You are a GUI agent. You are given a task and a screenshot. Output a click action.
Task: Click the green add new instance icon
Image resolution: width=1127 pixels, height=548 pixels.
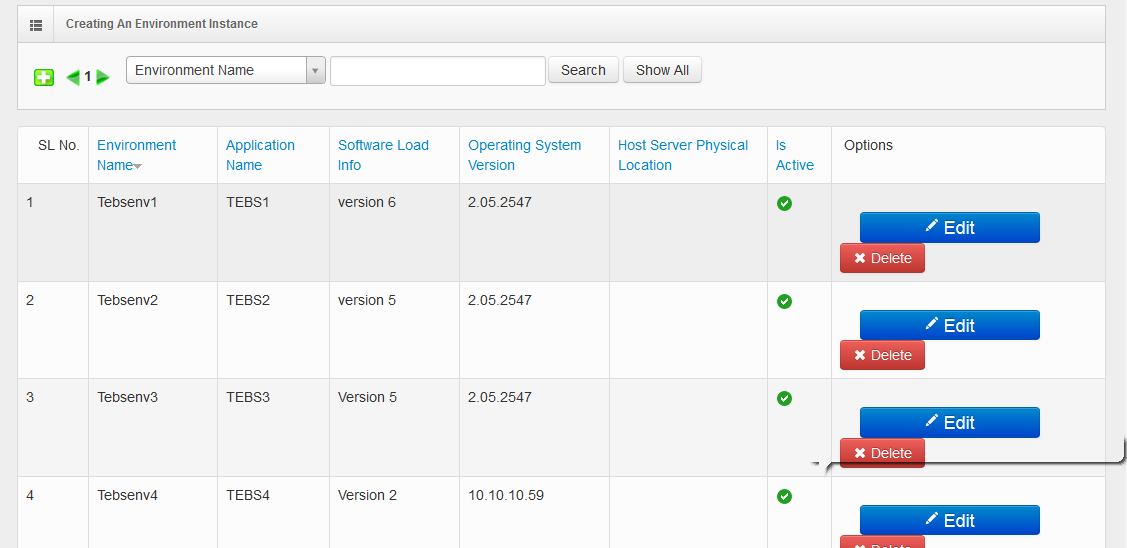pos(44,77)
